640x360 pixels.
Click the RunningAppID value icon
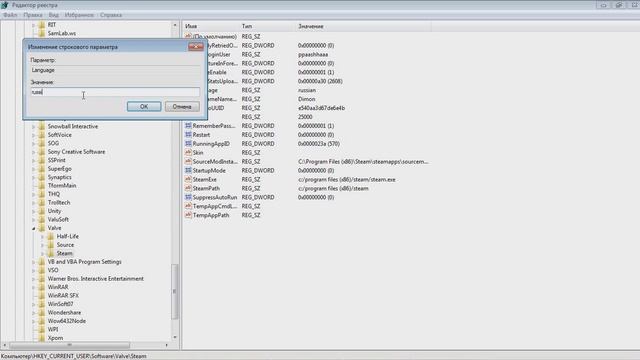point(188,144)
